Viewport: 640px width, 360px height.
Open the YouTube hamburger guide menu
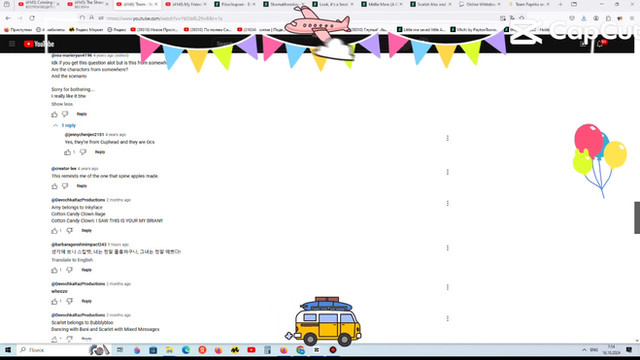12,44
